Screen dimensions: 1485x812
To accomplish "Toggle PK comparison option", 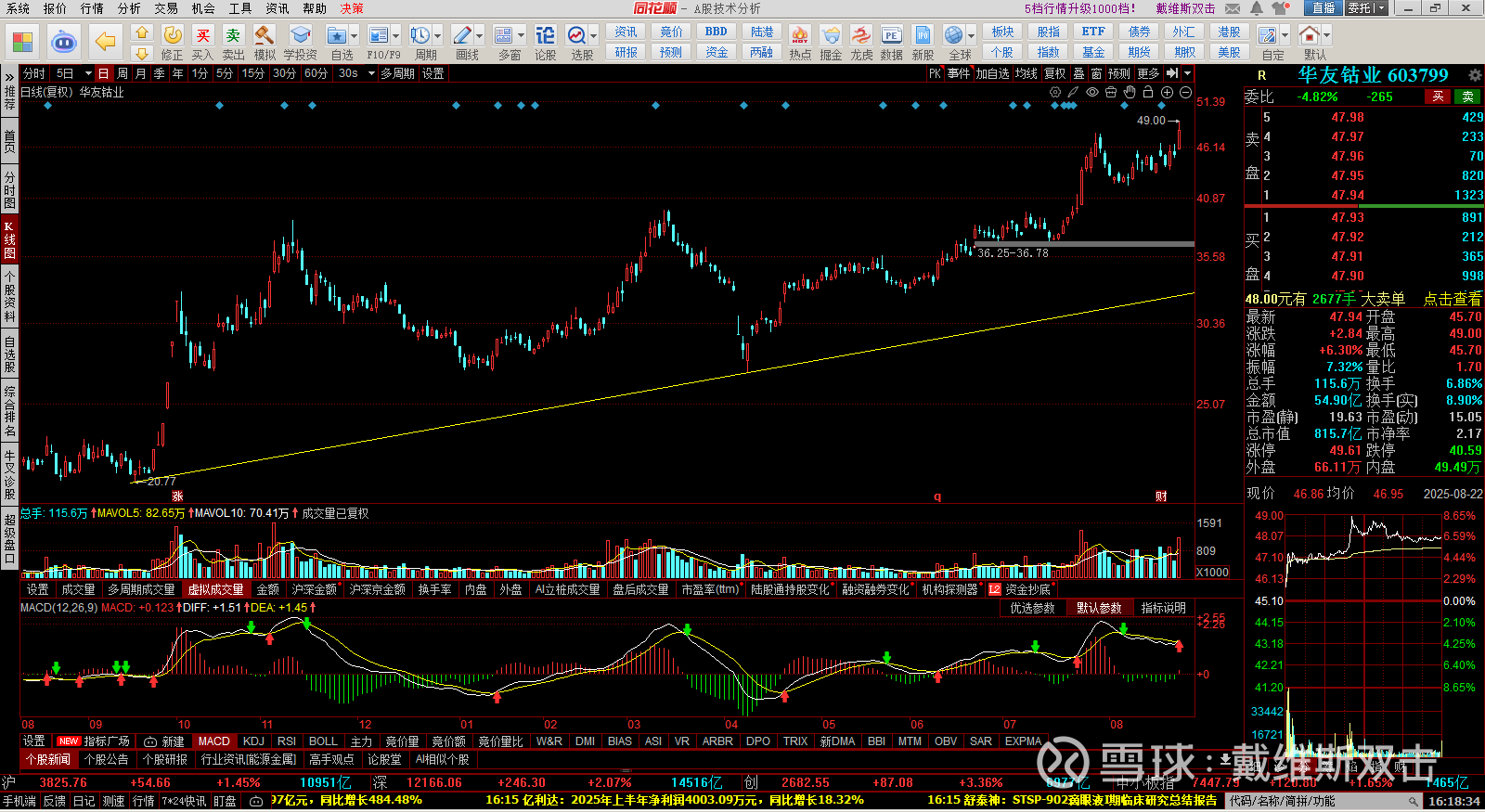I will pos(935,73).
